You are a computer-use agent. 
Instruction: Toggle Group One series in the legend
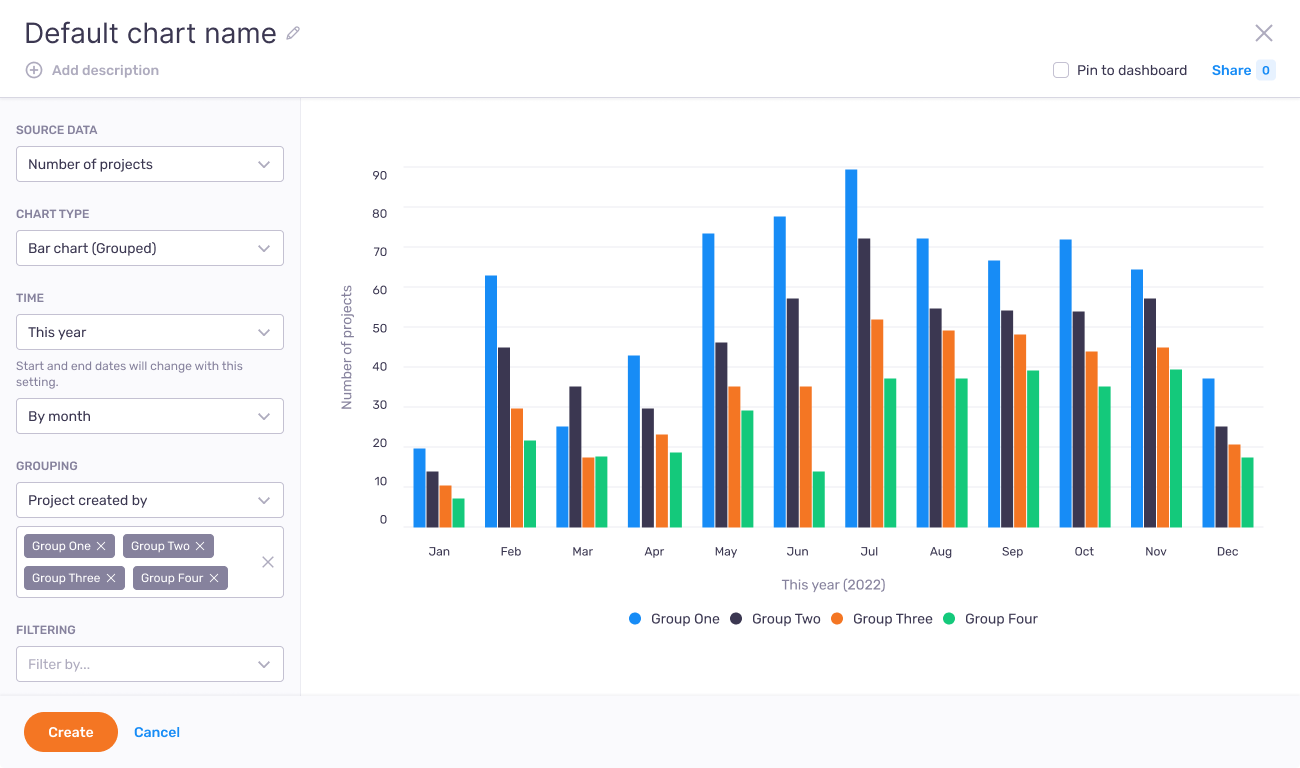(x=674, y=619)
